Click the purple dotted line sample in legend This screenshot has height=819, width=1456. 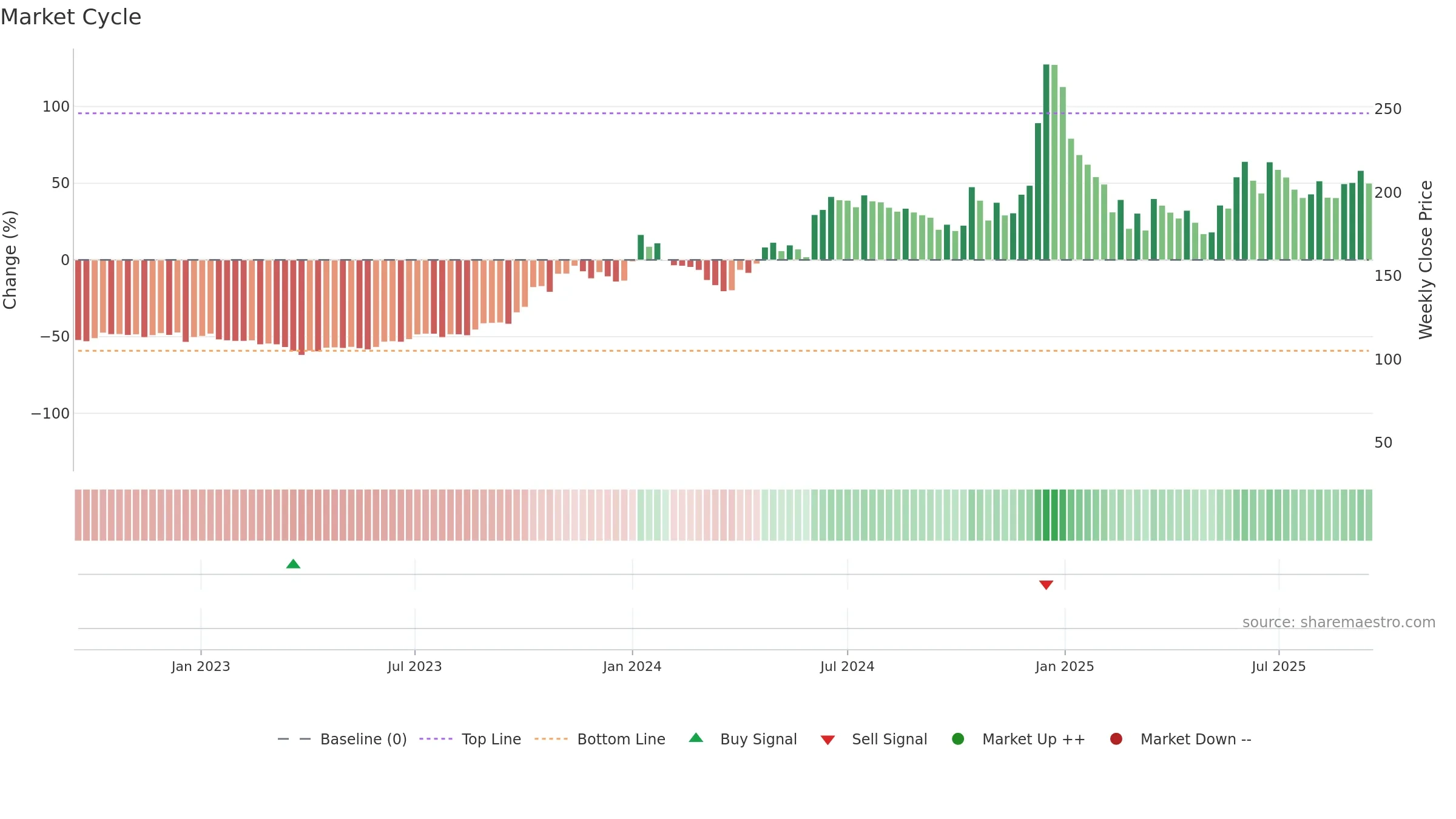tap(436, 739)
